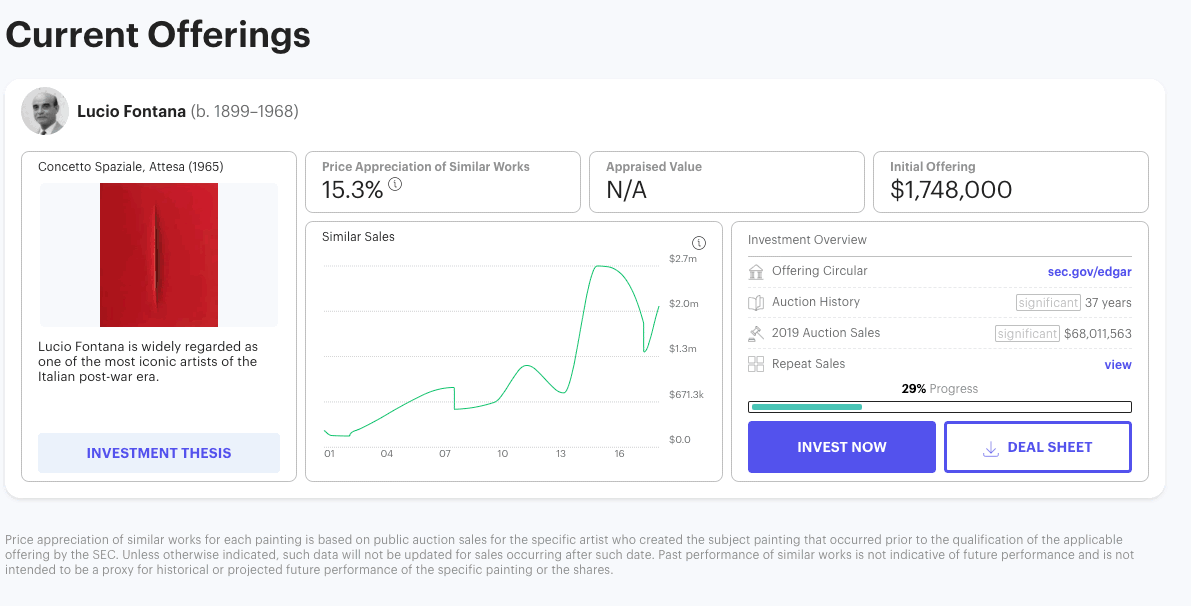Image resolution: width=1191 pixels, height=606 pixels.
Task: Click the 16 year label on chart axis
Action: [x=619, y=454]
